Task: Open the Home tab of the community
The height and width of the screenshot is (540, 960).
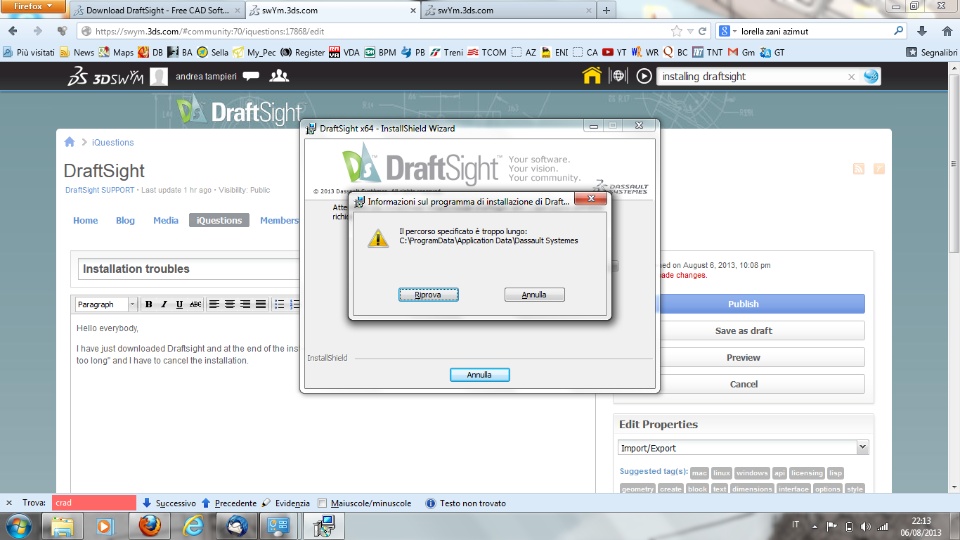Action: click(x=85, y=220)
